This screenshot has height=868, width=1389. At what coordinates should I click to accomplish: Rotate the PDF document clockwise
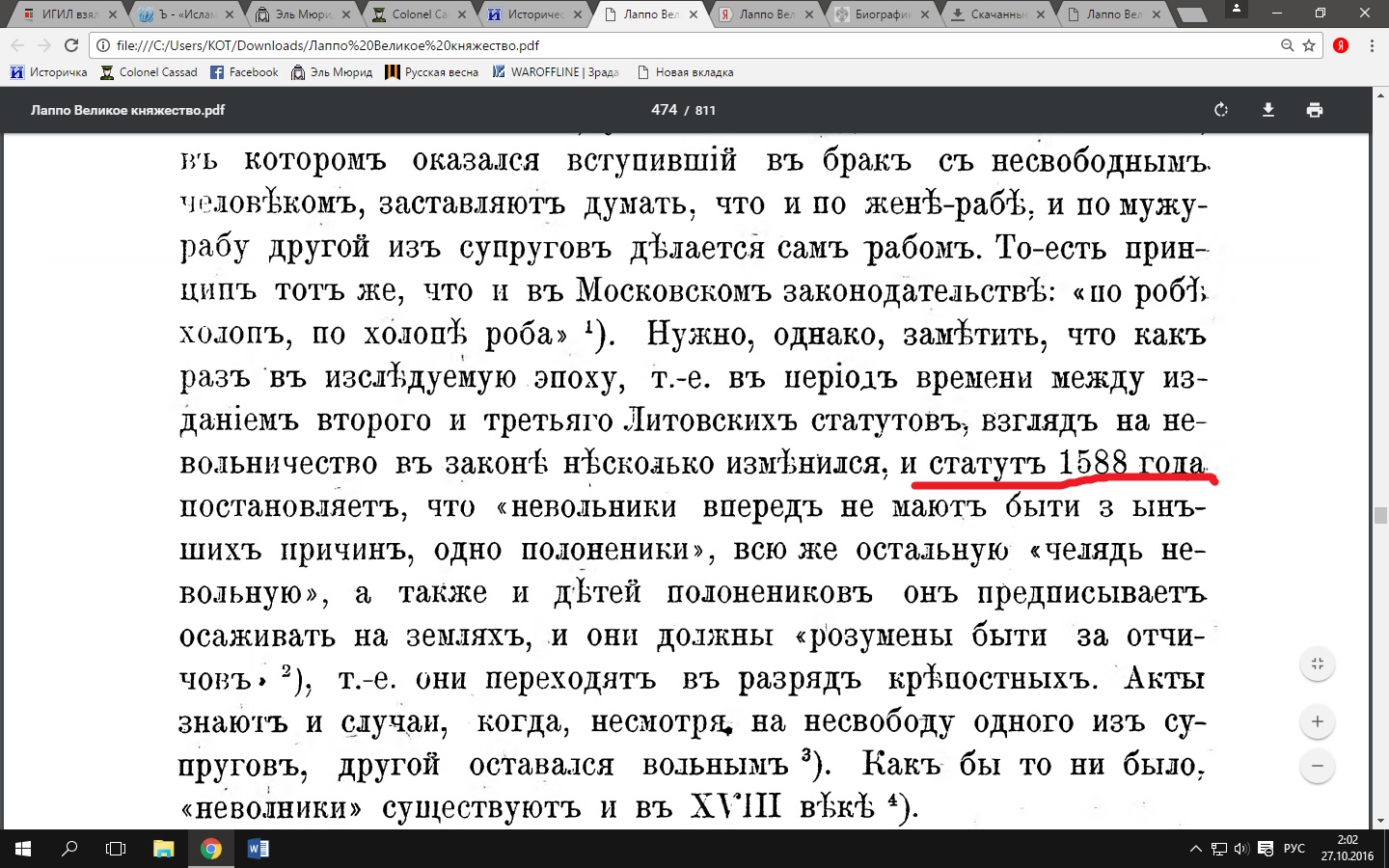pos(1221,110)
